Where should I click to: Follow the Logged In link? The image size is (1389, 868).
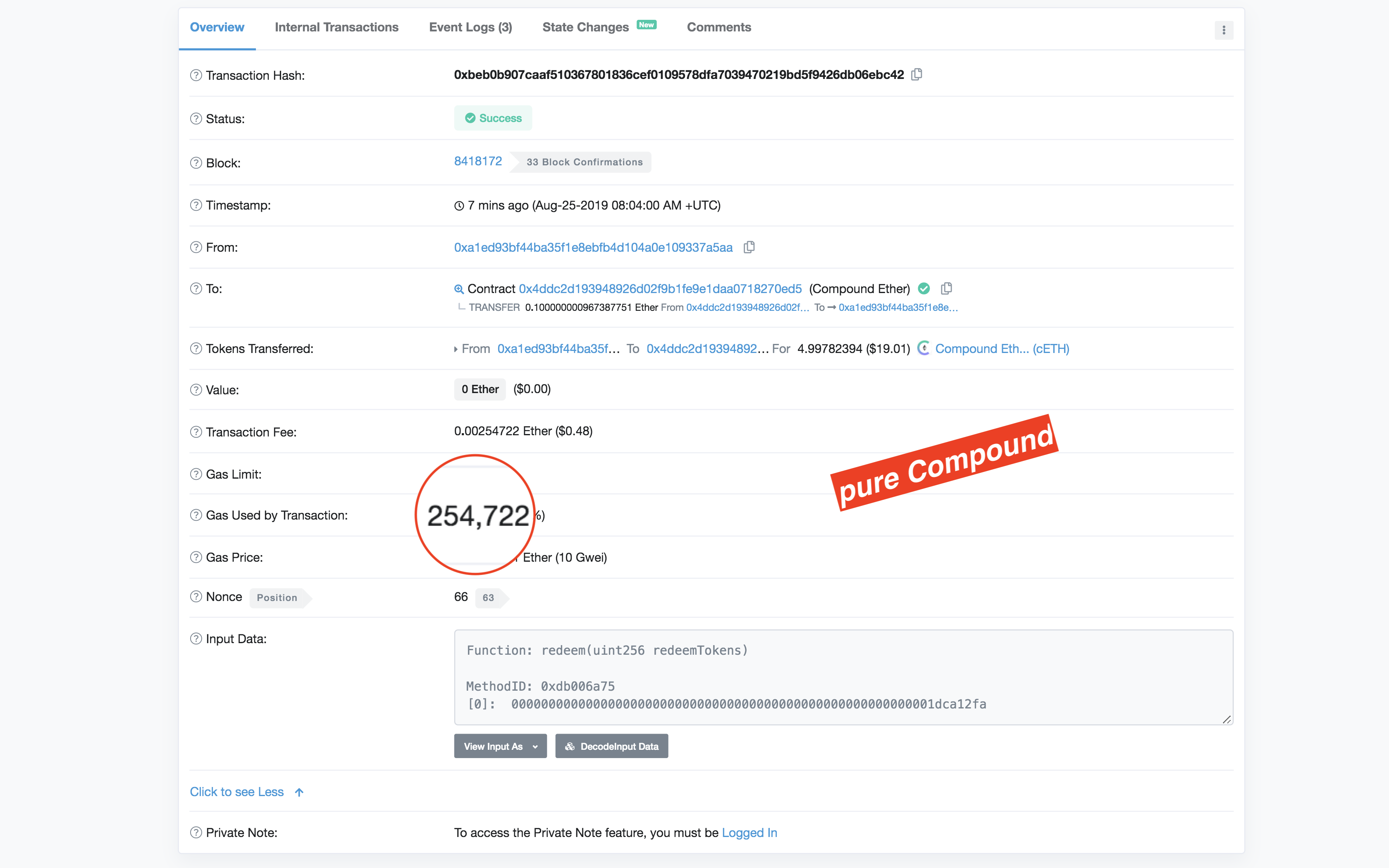tap(749, 832)
